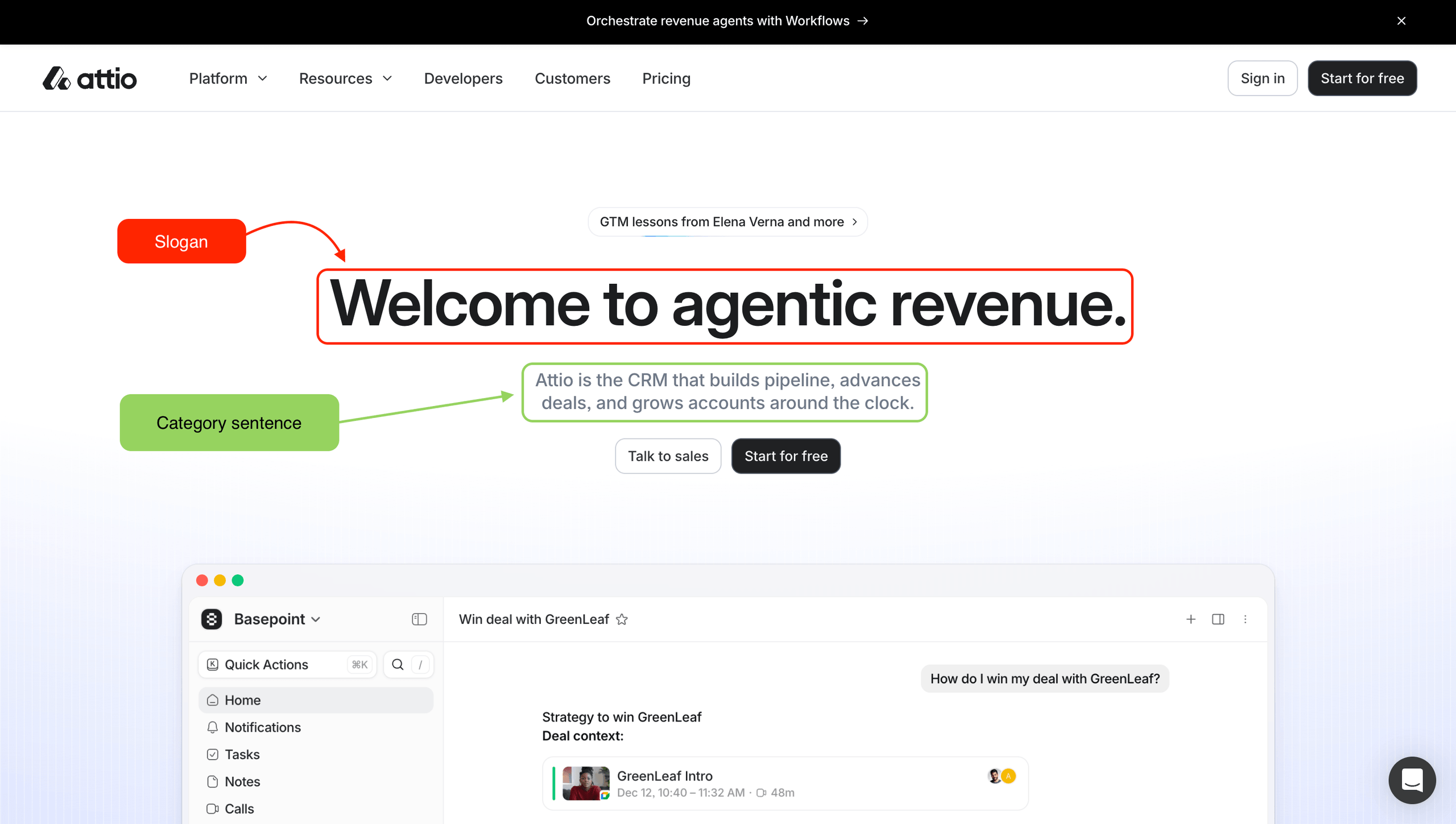This screenshot has width=1456, height=824.
Task: Expand the Resources dropdown menu
Action: click(346, 78)
